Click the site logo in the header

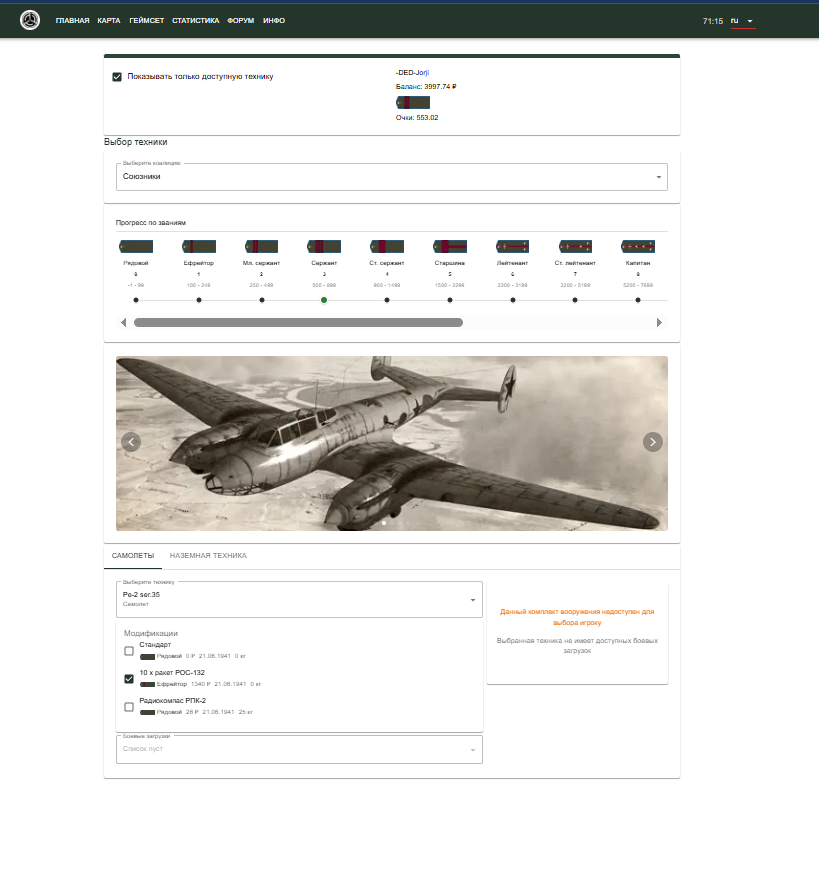click(x=30, y=20)
